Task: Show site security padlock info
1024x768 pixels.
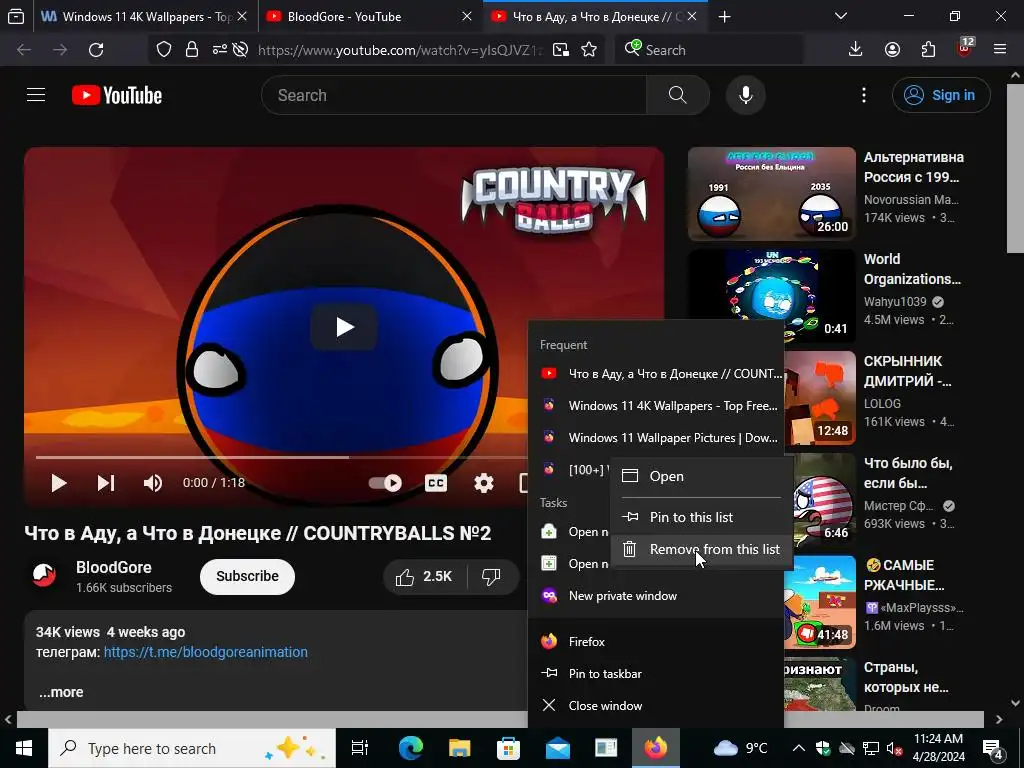Action: [191, 50]
